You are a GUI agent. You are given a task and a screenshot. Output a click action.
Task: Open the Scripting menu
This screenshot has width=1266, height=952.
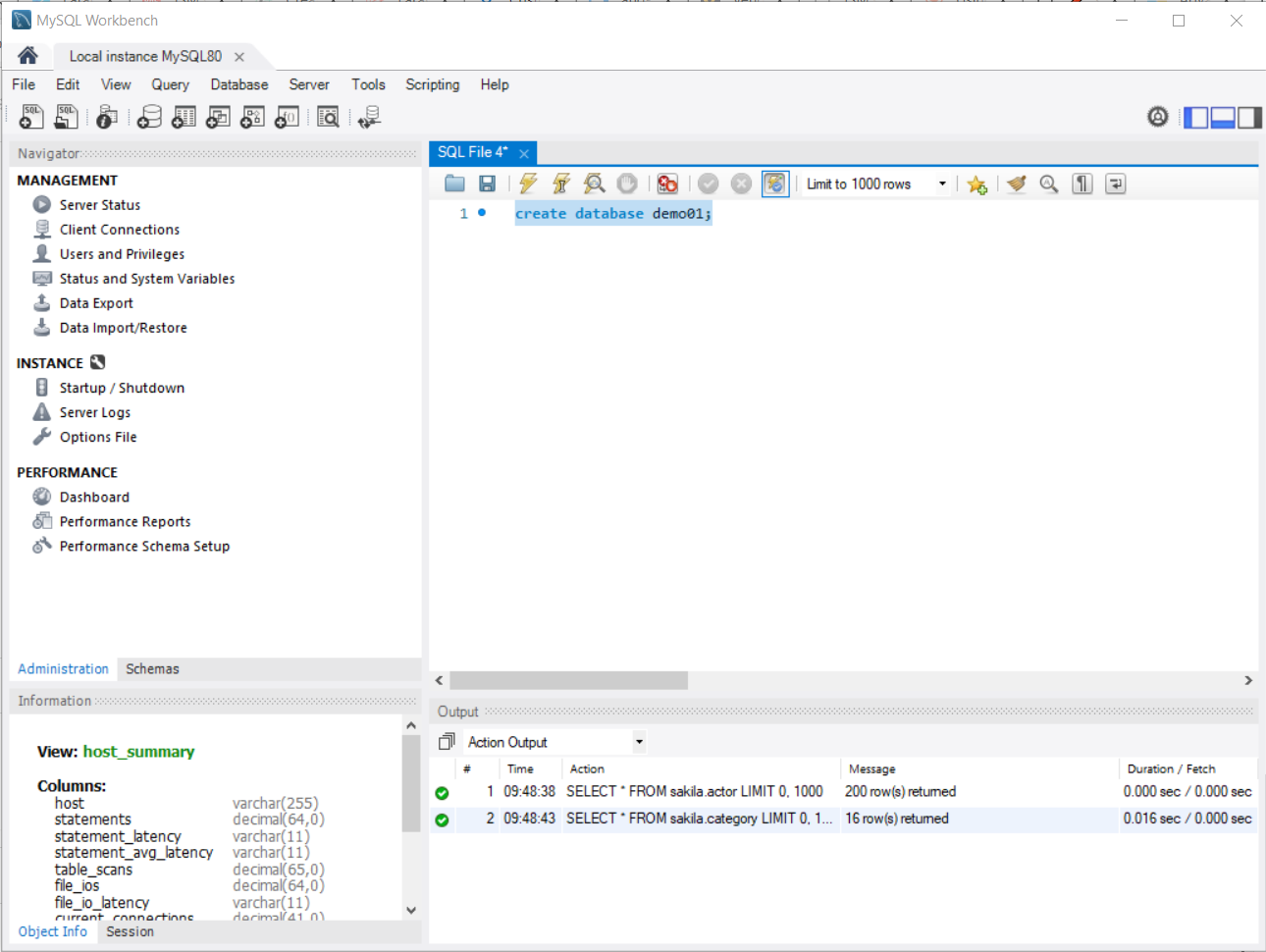(x=433, y=84)
